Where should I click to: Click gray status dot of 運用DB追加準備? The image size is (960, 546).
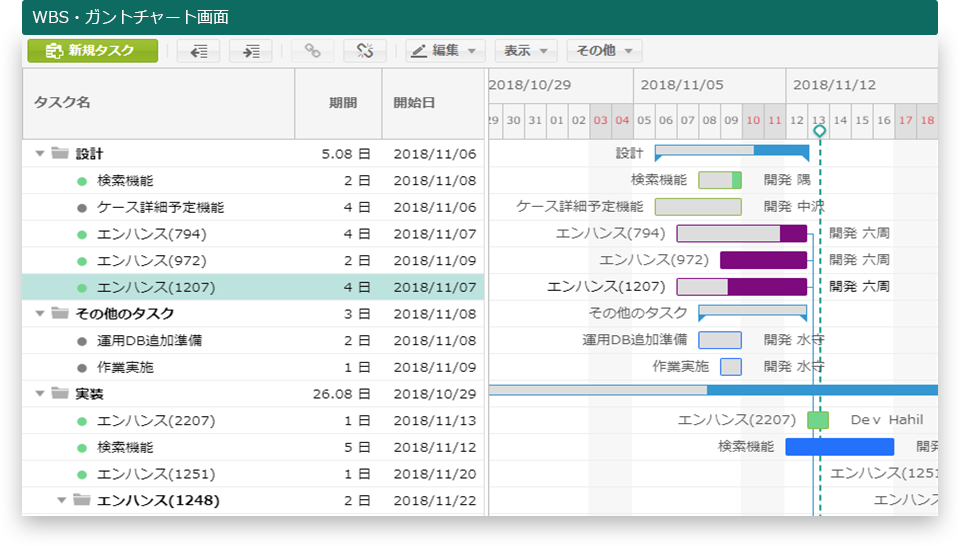pyautogui.click(x=81, y=341)
